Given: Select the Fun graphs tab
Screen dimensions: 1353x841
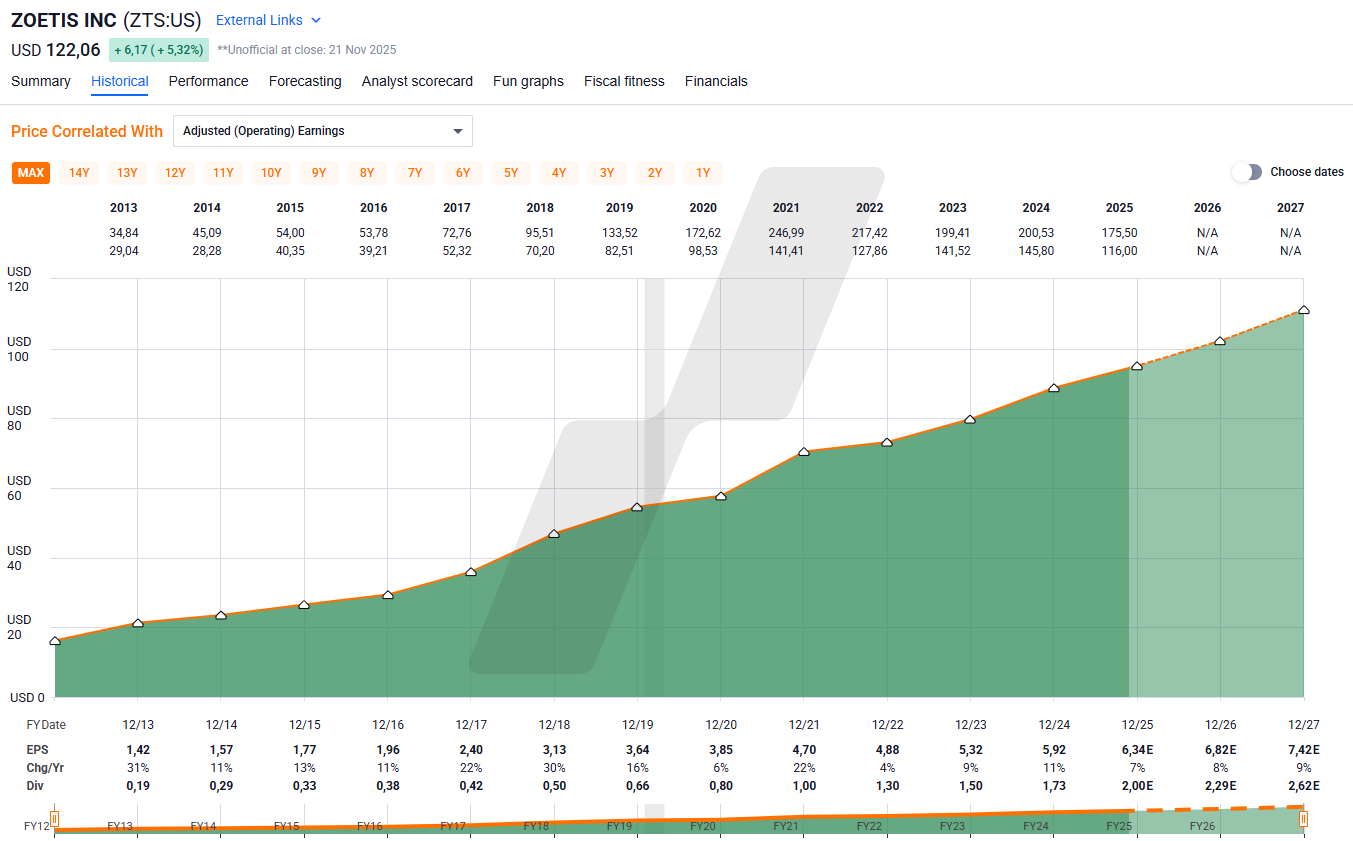Looking at the screenshot, I should point(528,81).
